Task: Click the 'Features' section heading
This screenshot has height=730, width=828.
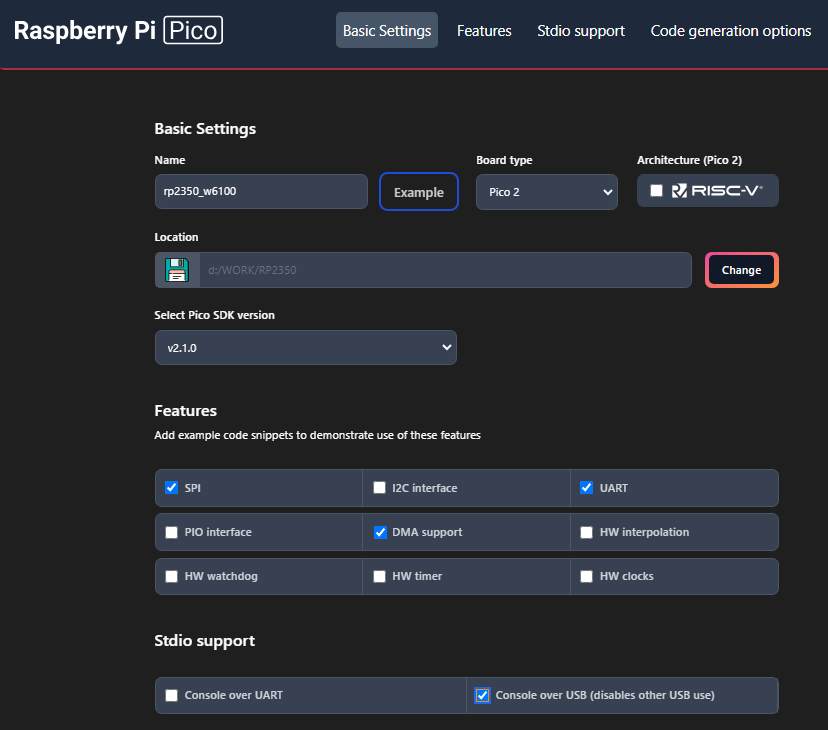Action: click(185, 410)
